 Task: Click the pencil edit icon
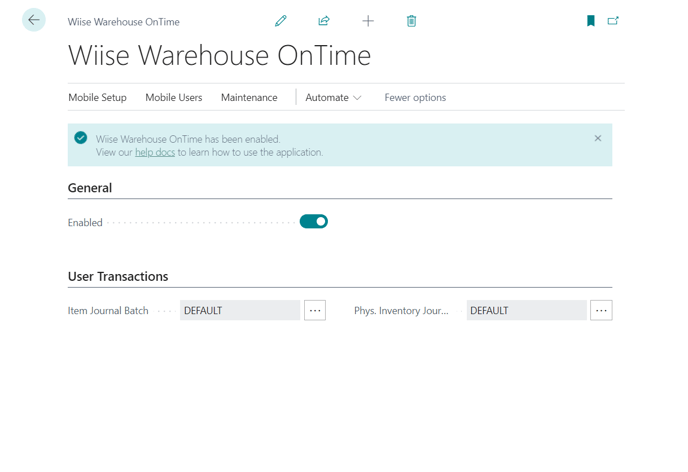click(x=281, y=21)
